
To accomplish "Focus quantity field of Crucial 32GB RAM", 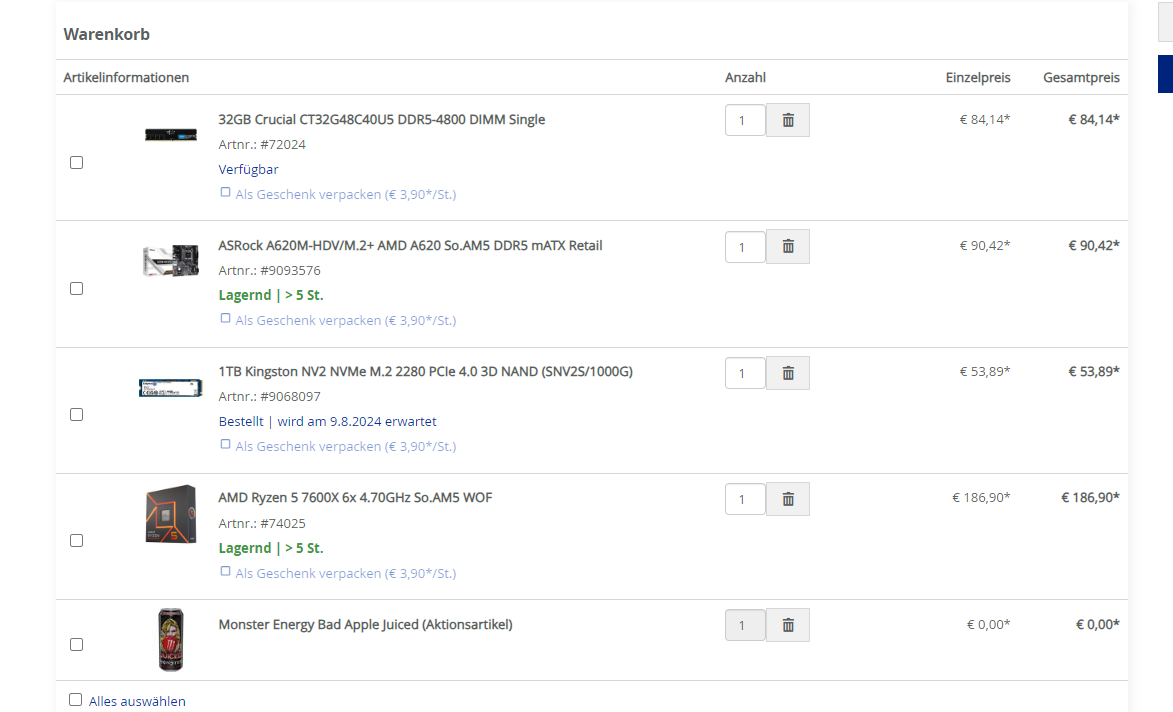I will pyautogui.click(x=745, y=120).
